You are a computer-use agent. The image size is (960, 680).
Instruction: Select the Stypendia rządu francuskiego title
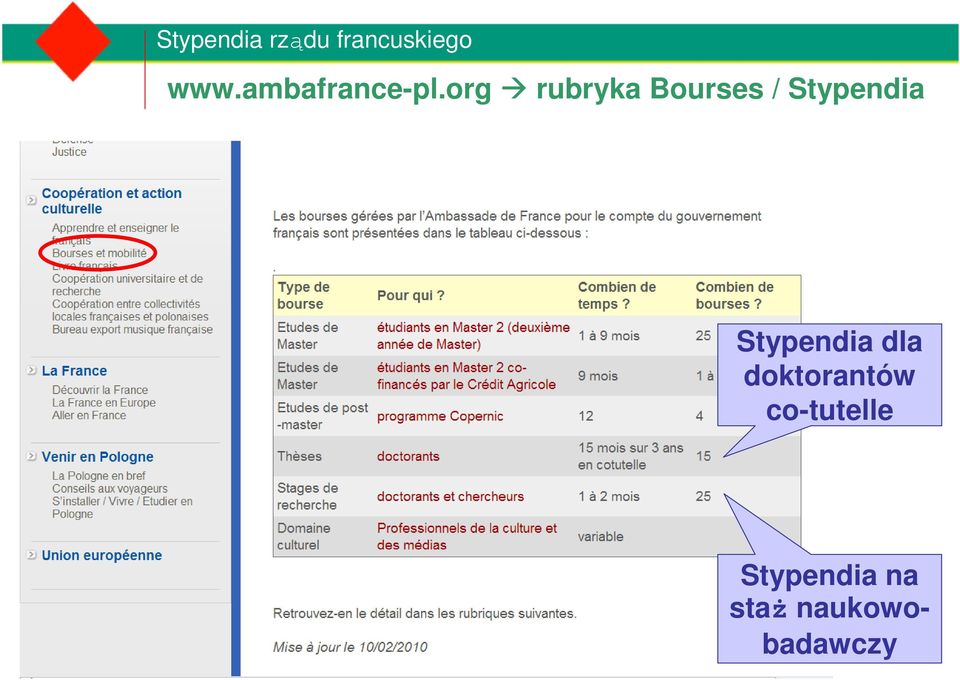pos(314,40)
